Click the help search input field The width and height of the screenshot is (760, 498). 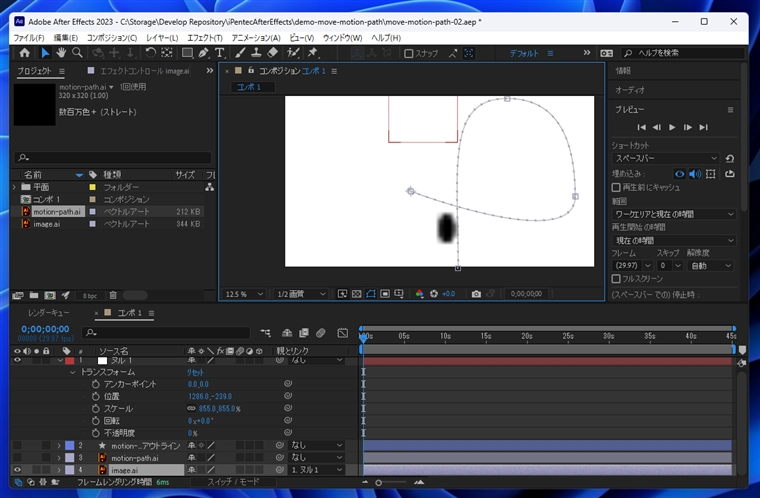click(682, 53)
